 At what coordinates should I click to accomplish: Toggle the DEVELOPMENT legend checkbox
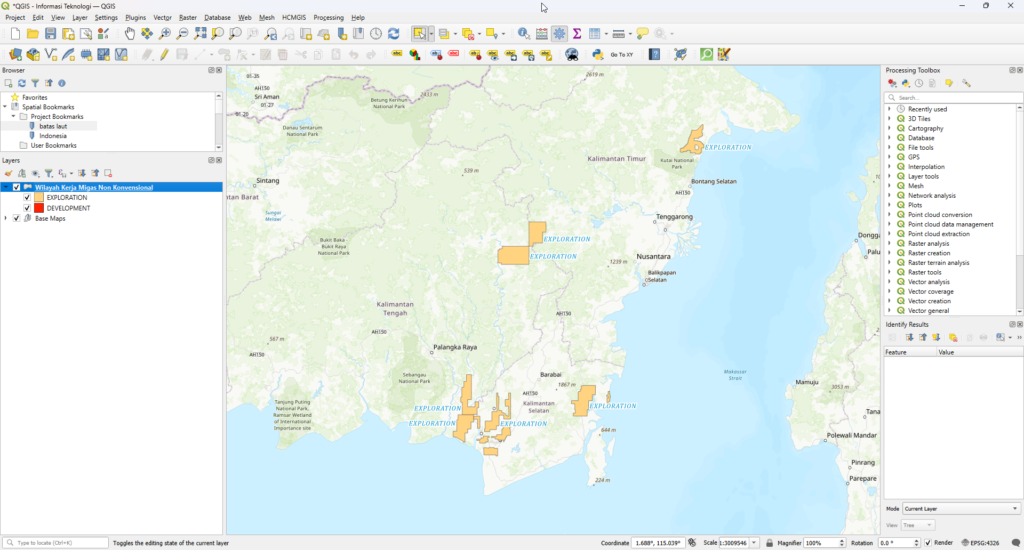point(28,208)
